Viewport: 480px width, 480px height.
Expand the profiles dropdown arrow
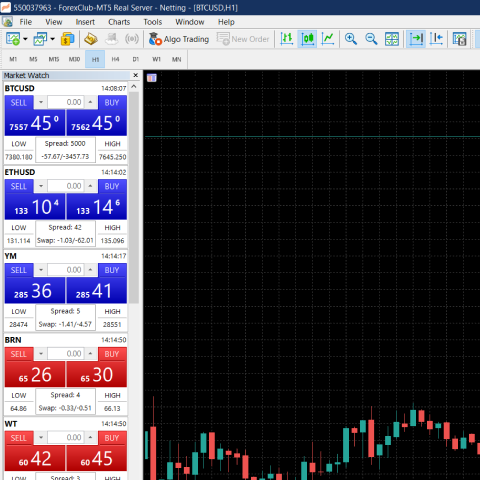click(x=53, y=39)
